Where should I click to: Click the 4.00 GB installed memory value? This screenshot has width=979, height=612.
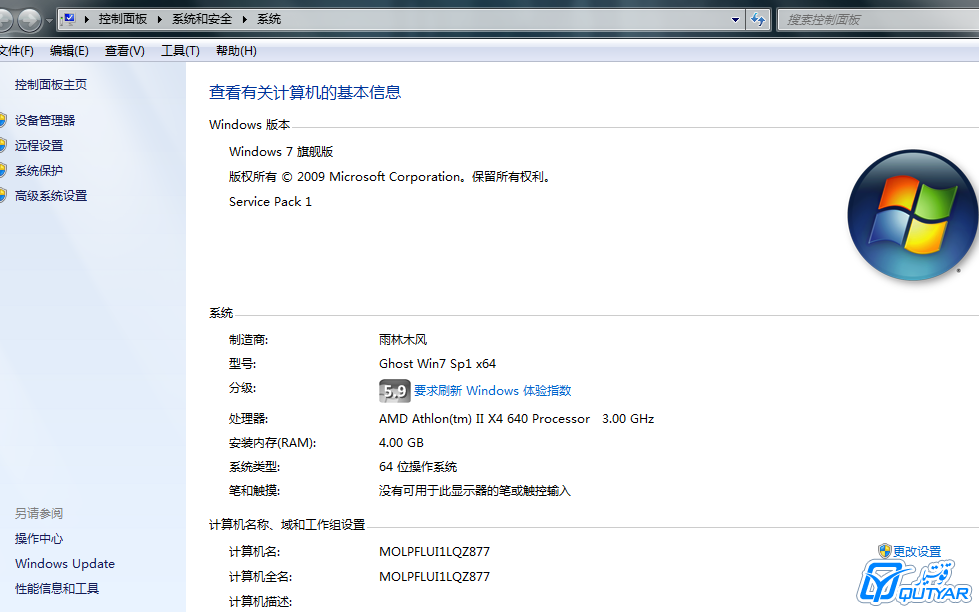click(x=401, y=443)
